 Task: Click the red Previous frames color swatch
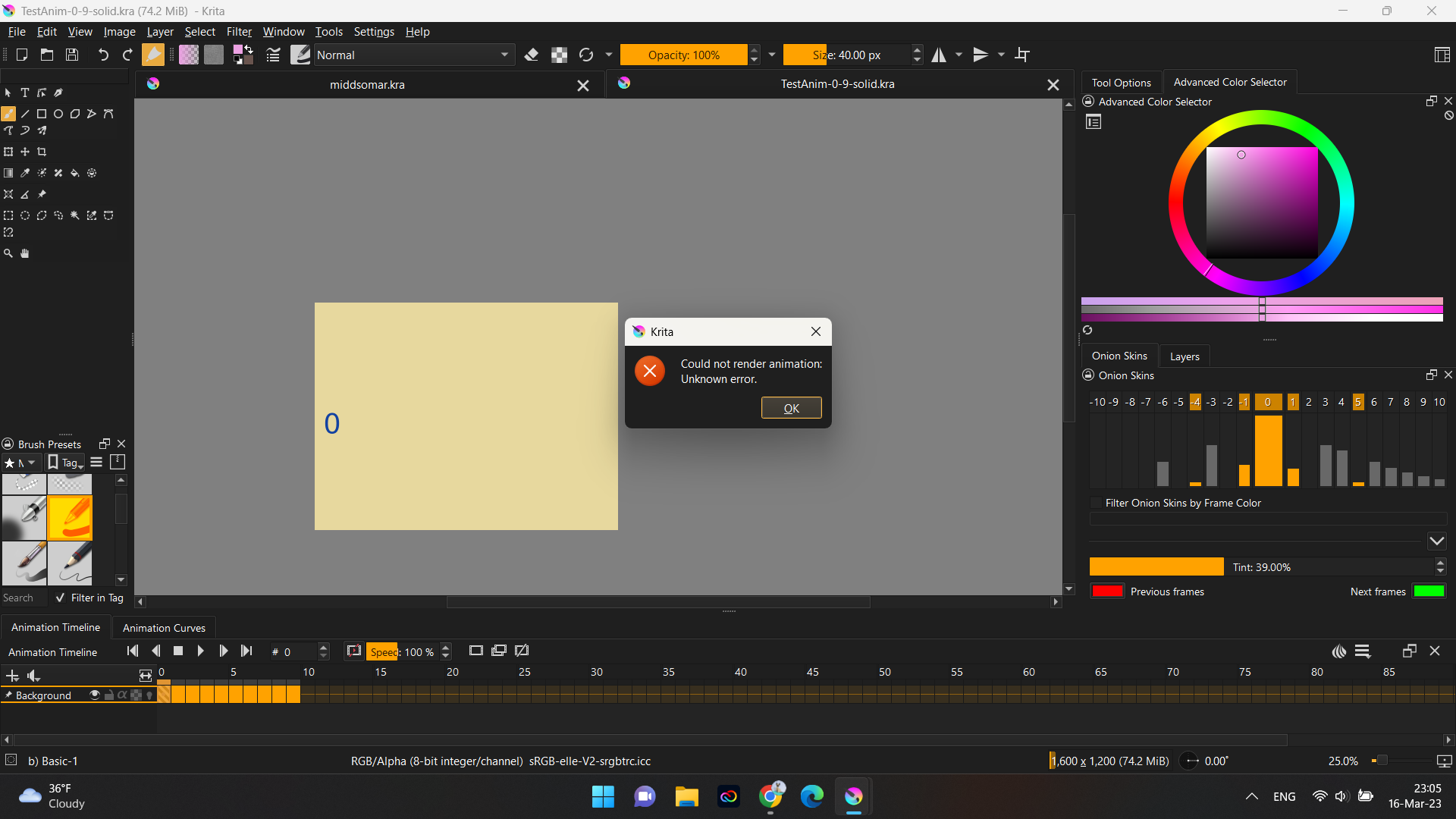pos(1107,591)
